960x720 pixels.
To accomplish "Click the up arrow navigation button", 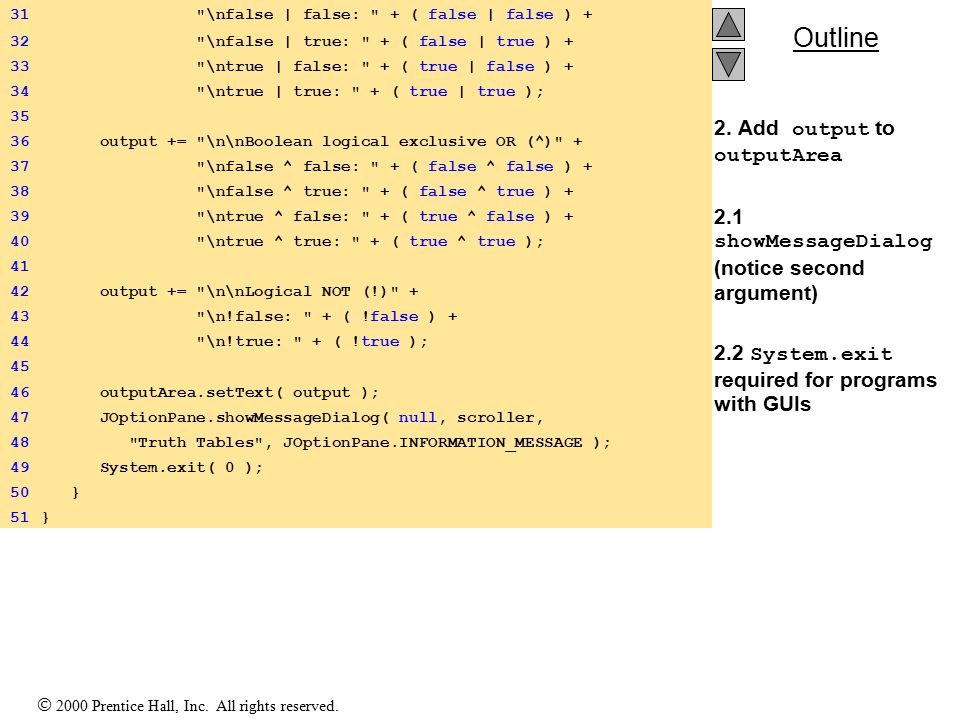I will point(728,24).
